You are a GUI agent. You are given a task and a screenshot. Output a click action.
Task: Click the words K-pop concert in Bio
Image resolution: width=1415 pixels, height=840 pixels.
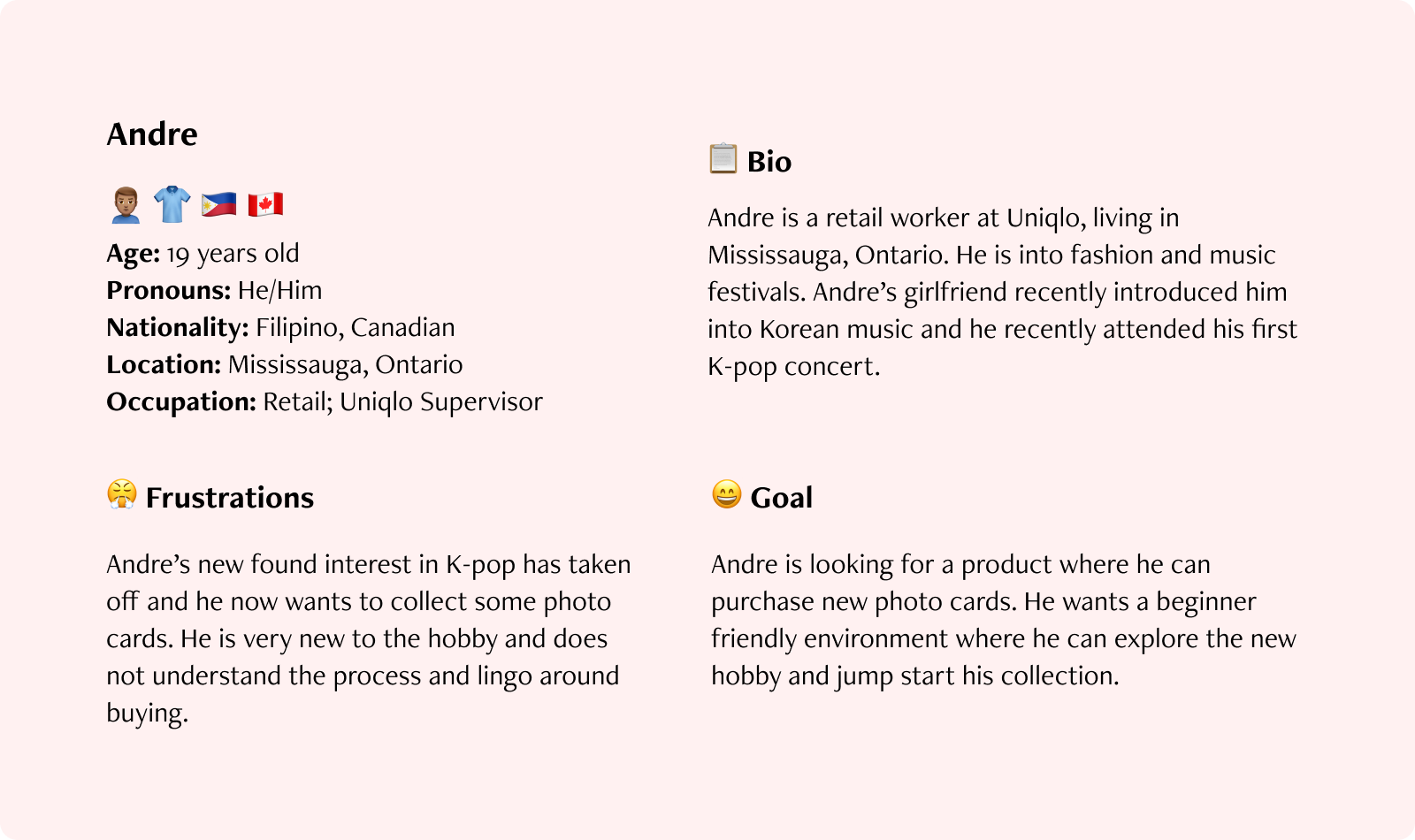[x=794, y=366]
